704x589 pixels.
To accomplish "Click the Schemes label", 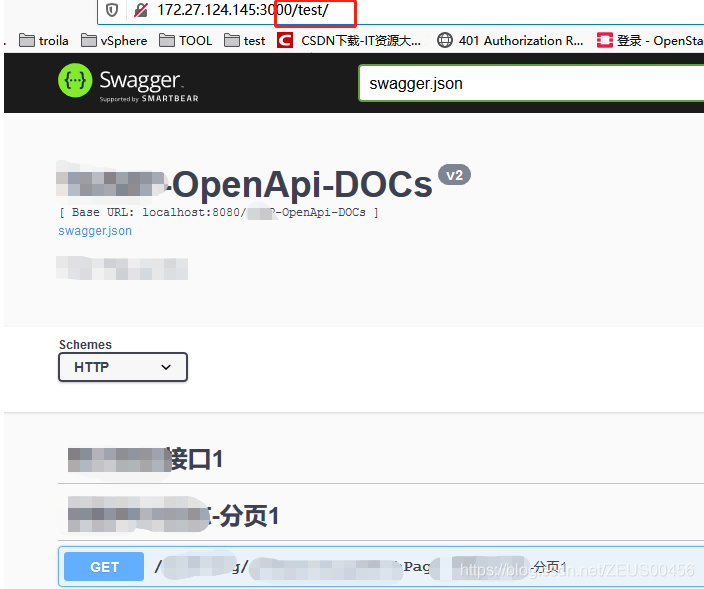I will tap(85, 344).
